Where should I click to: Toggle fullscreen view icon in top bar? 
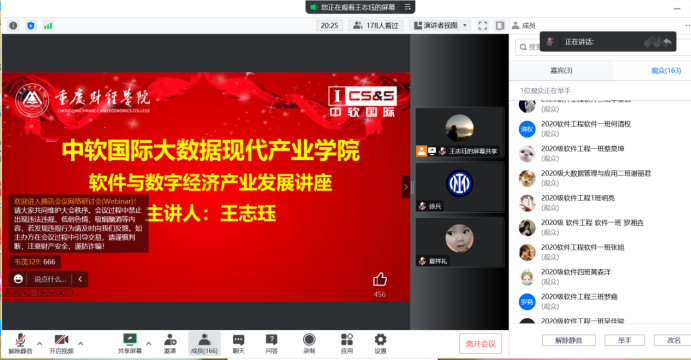point(483,26)
